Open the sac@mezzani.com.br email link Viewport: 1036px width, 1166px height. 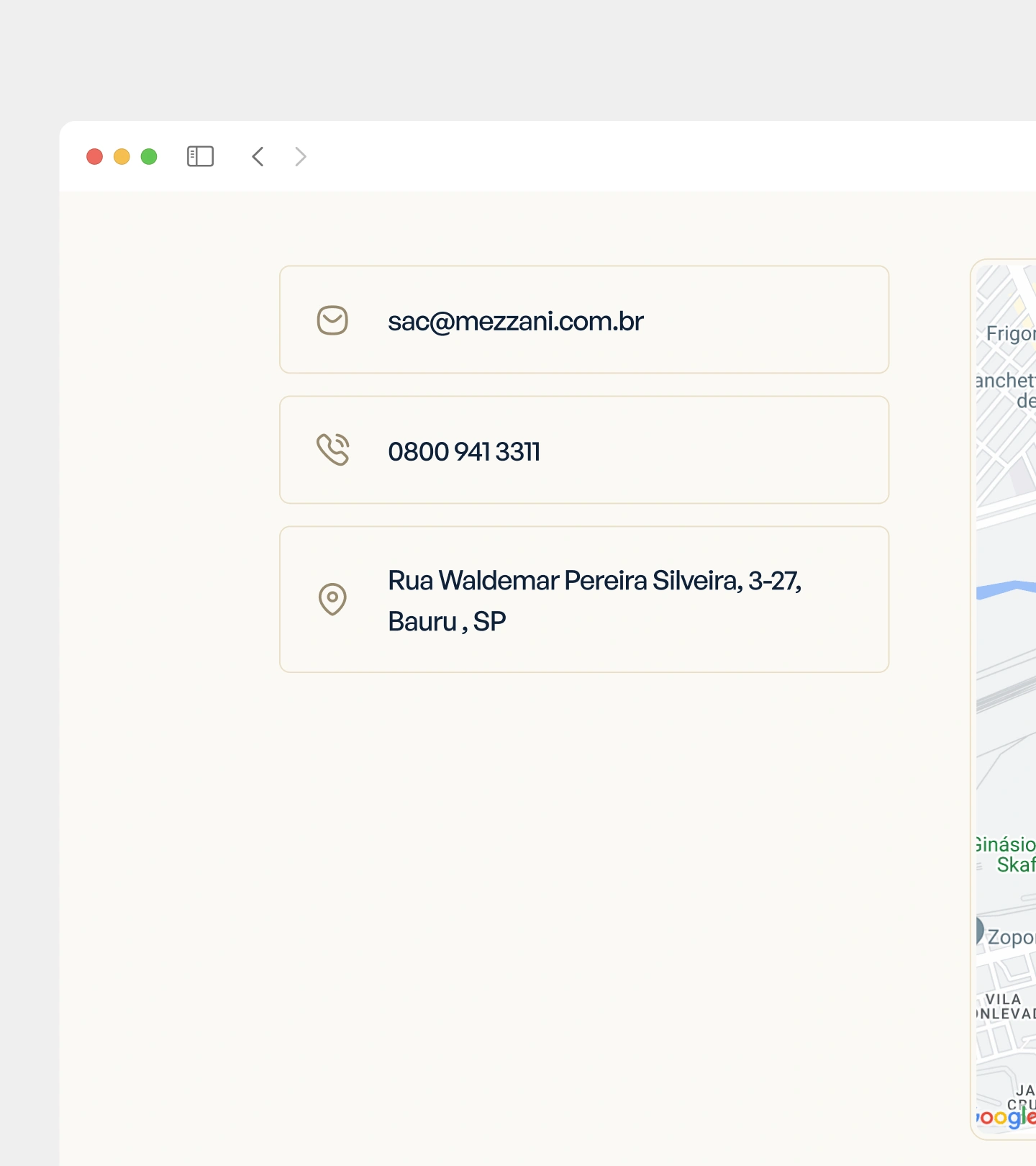coord(515,321)
